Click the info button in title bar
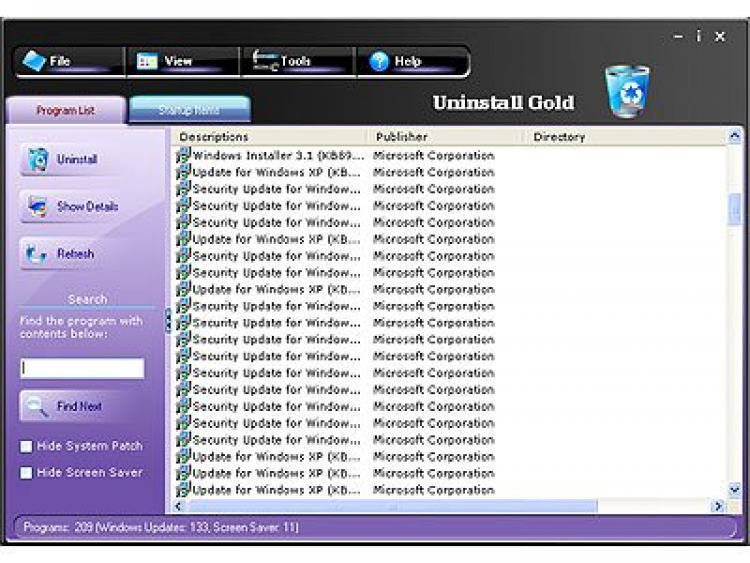This screenshot has width=750, height=563. point(699,36)
